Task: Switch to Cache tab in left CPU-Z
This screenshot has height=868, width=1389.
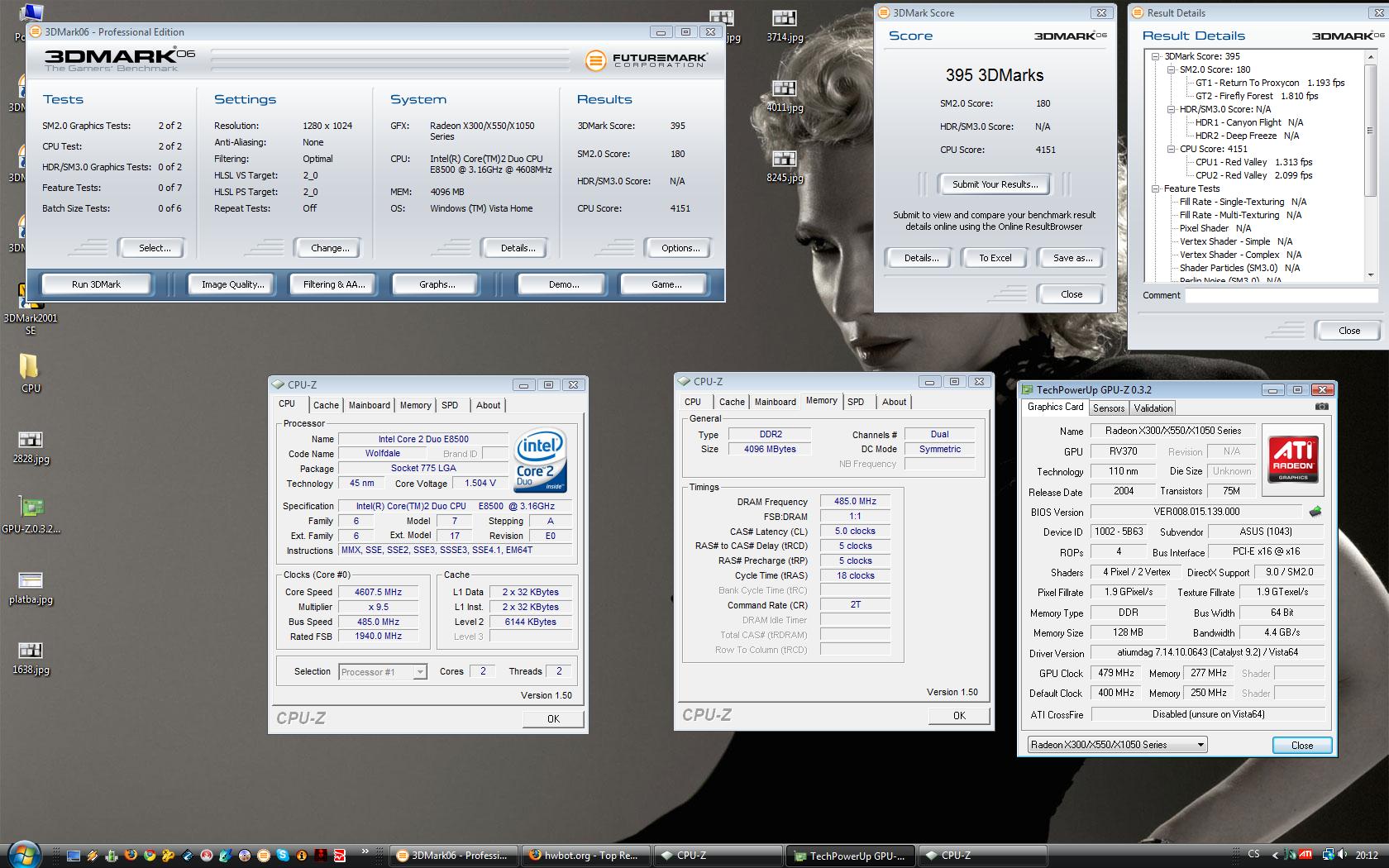Action: (x=326, y=405)
